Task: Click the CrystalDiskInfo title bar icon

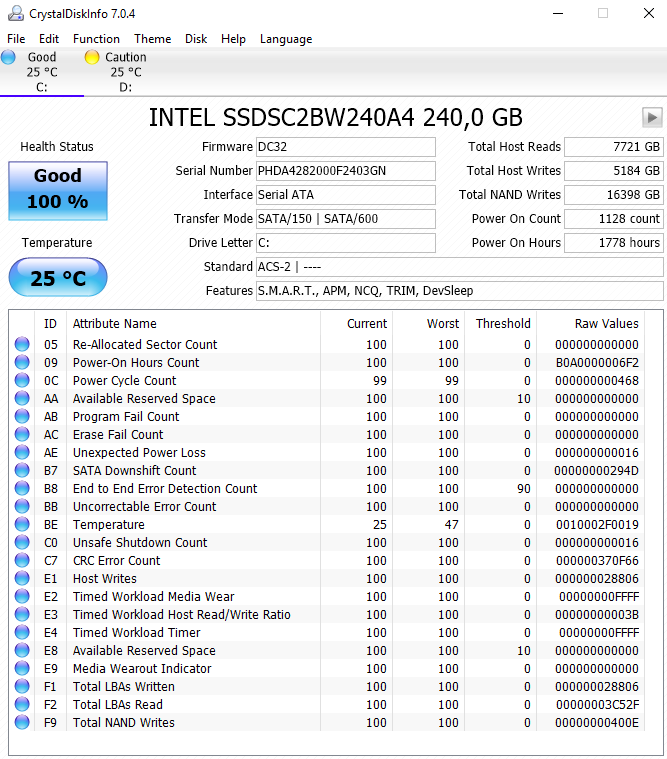Action: 12,13
